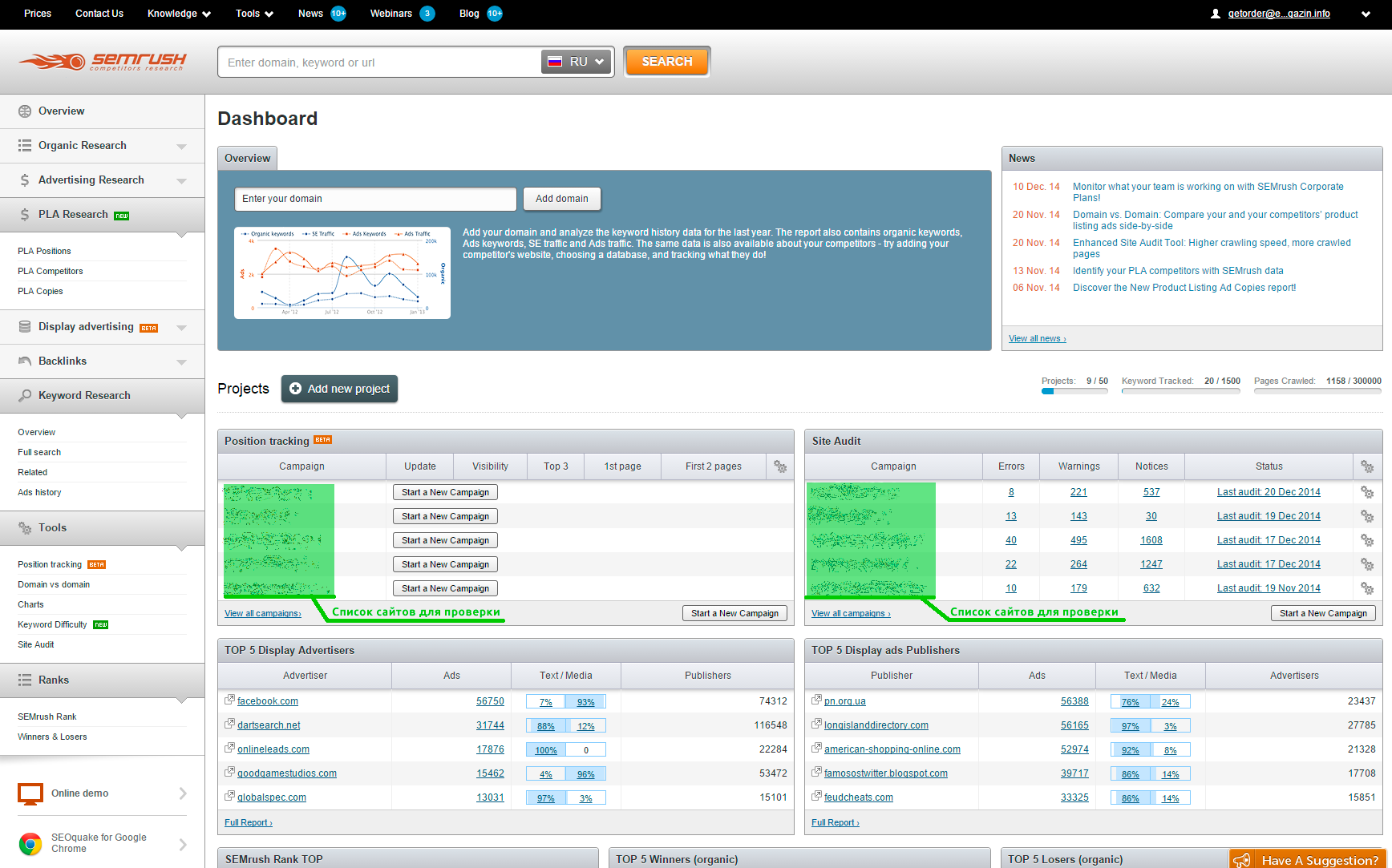Click the SEOquake Chrome icon
This screenshot has height=868, width=1392.
point(30,844)
